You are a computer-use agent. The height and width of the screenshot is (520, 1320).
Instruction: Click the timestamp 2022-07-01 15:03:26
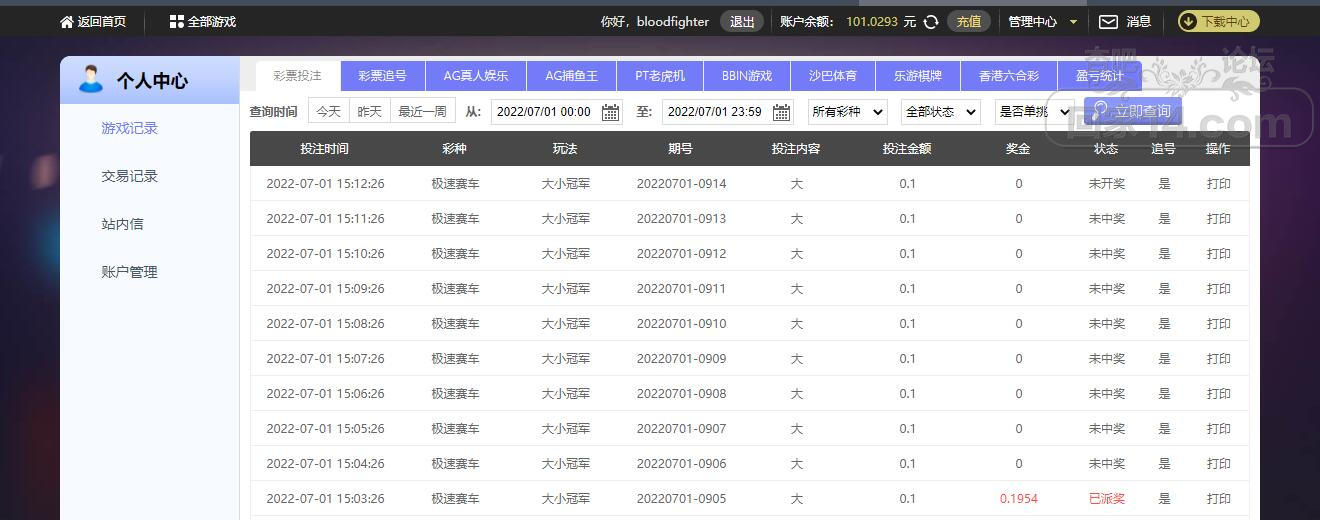325,499
